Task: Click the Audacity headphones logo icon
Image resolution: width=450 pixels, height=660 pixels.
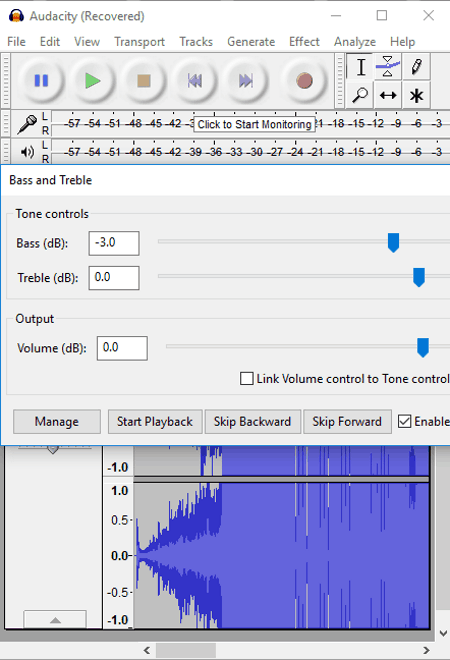Action: [16, 16]
